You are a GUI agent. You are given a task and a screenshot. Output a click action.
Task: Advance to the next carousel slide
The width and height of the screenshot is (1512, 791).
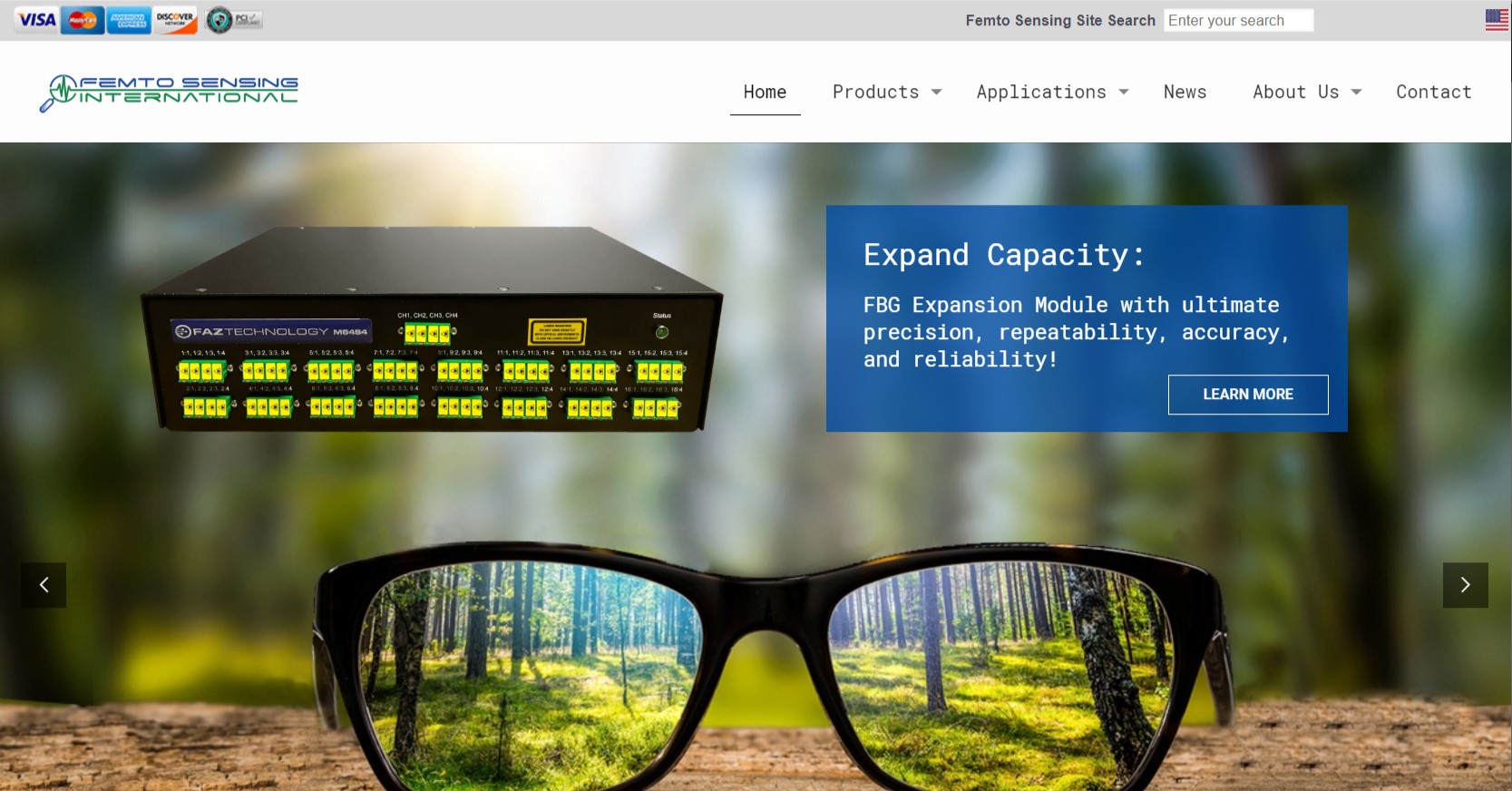1465,585
